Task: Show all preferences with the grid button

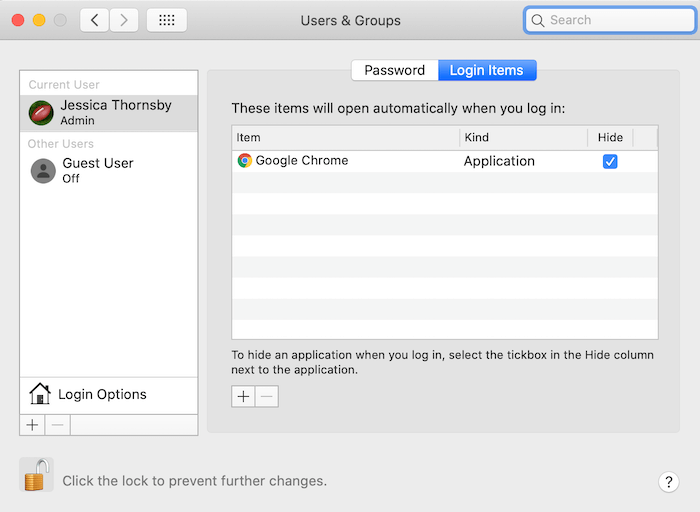Action: coord(167,20)
